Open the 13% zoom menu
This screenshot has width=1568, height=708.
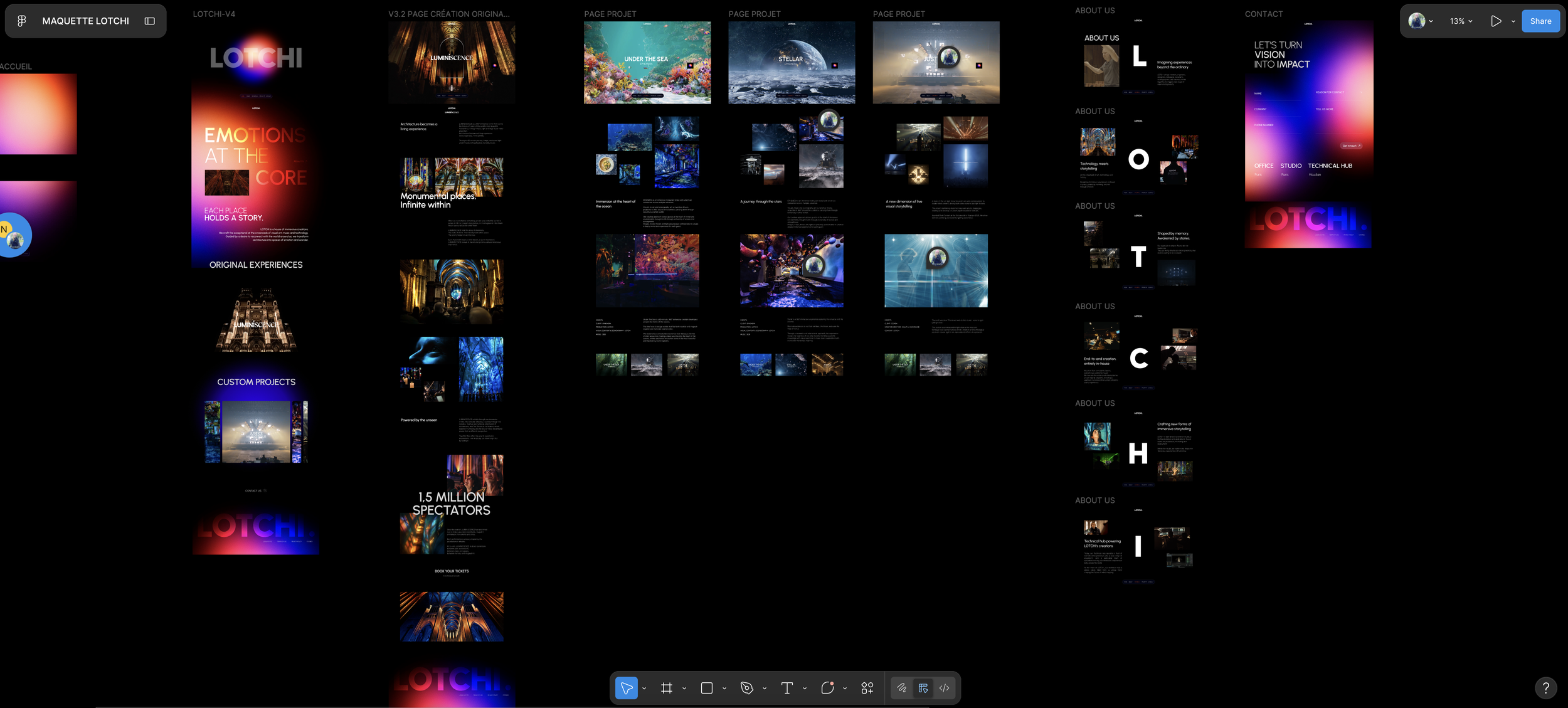click(x=1461, y=21)
